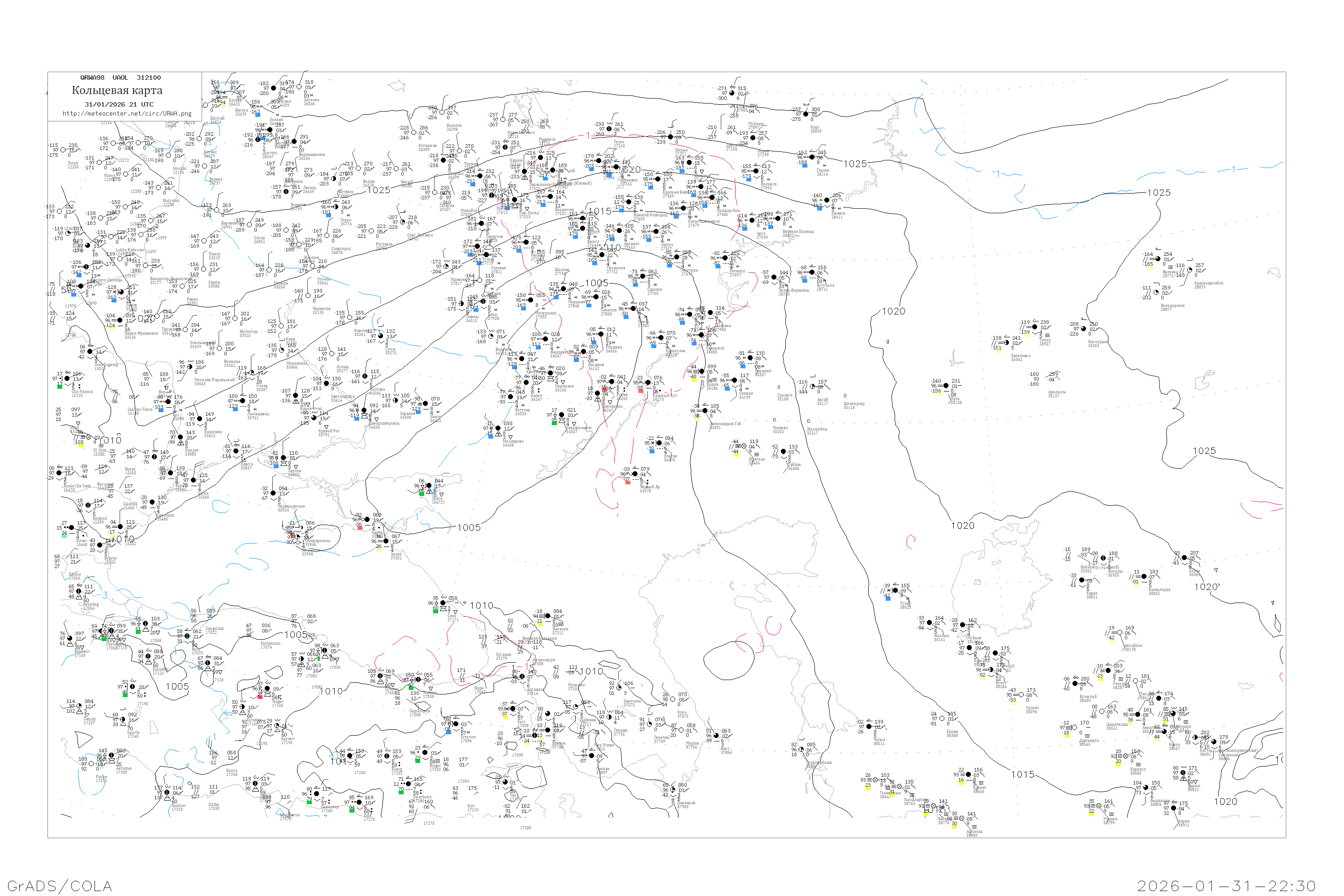This screenshot has width=1344, height=896.
Task: Click the blue square below Глазов station
Action: click(x=805, y=165)
